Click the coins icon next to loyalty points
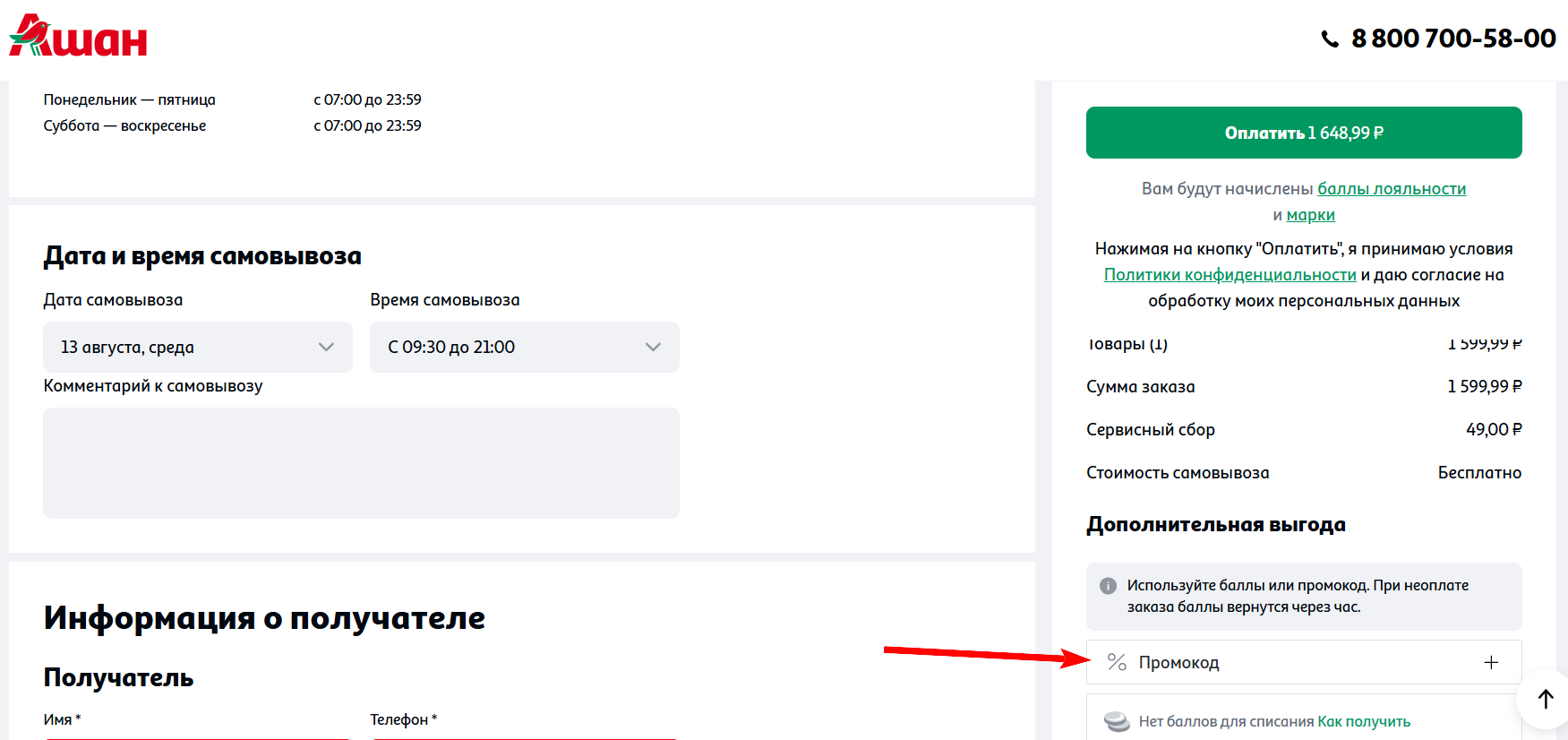Image resolution: width=1568 pixels, height=740 pixels. point(1116,721)
